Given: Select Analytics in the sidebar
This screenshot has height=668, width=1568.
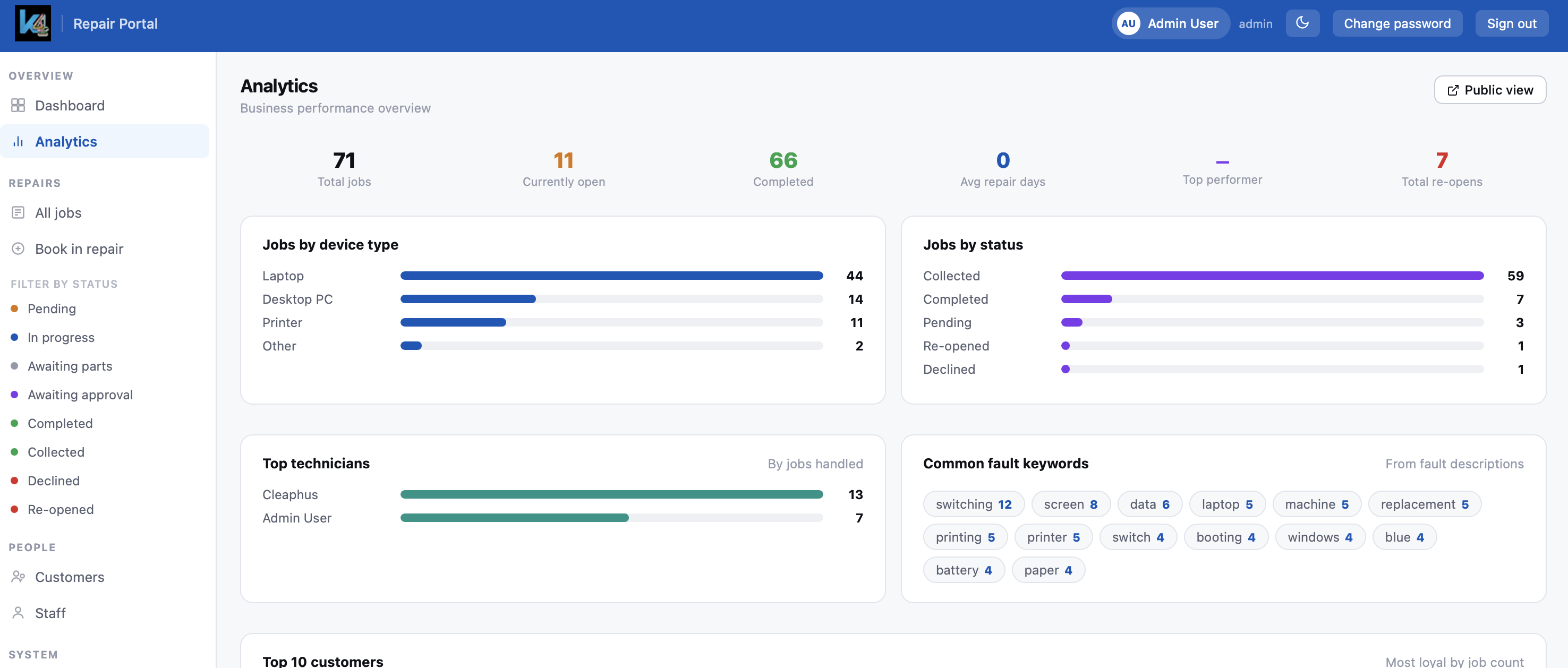Looking at the screenshot, I should [x=105, y=141].
